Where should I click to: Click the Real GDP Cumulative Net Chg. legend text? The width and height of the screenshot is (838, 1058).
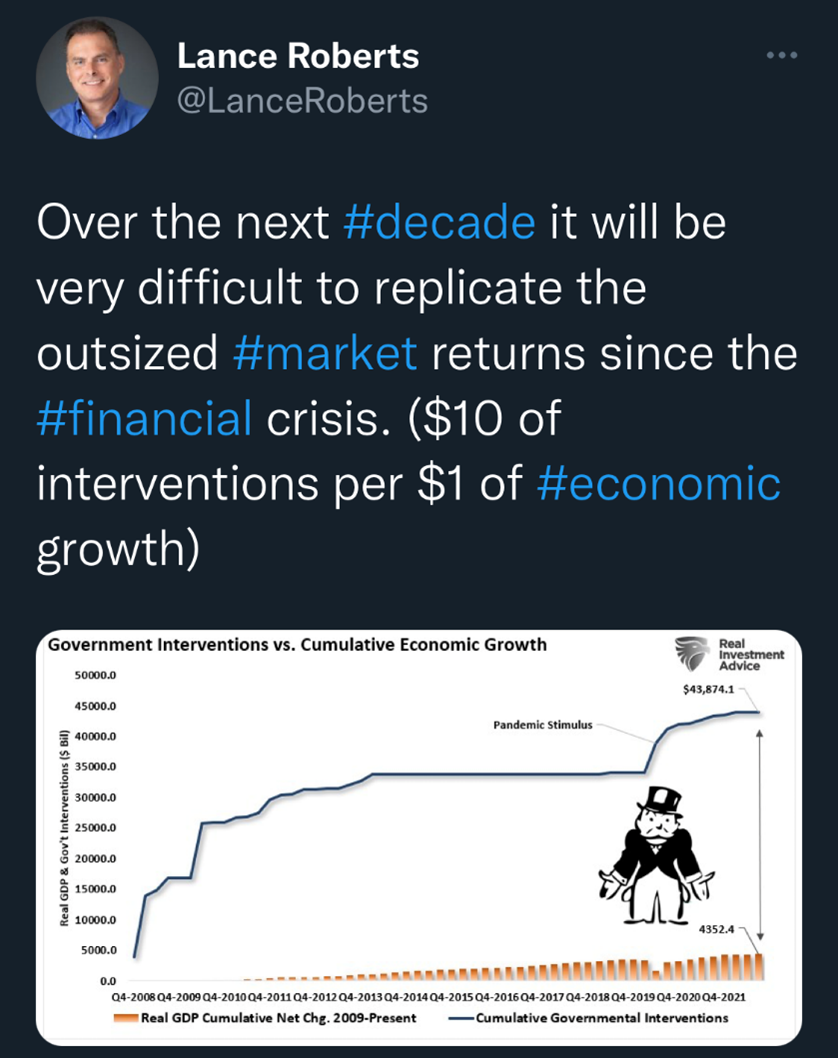277,1018
